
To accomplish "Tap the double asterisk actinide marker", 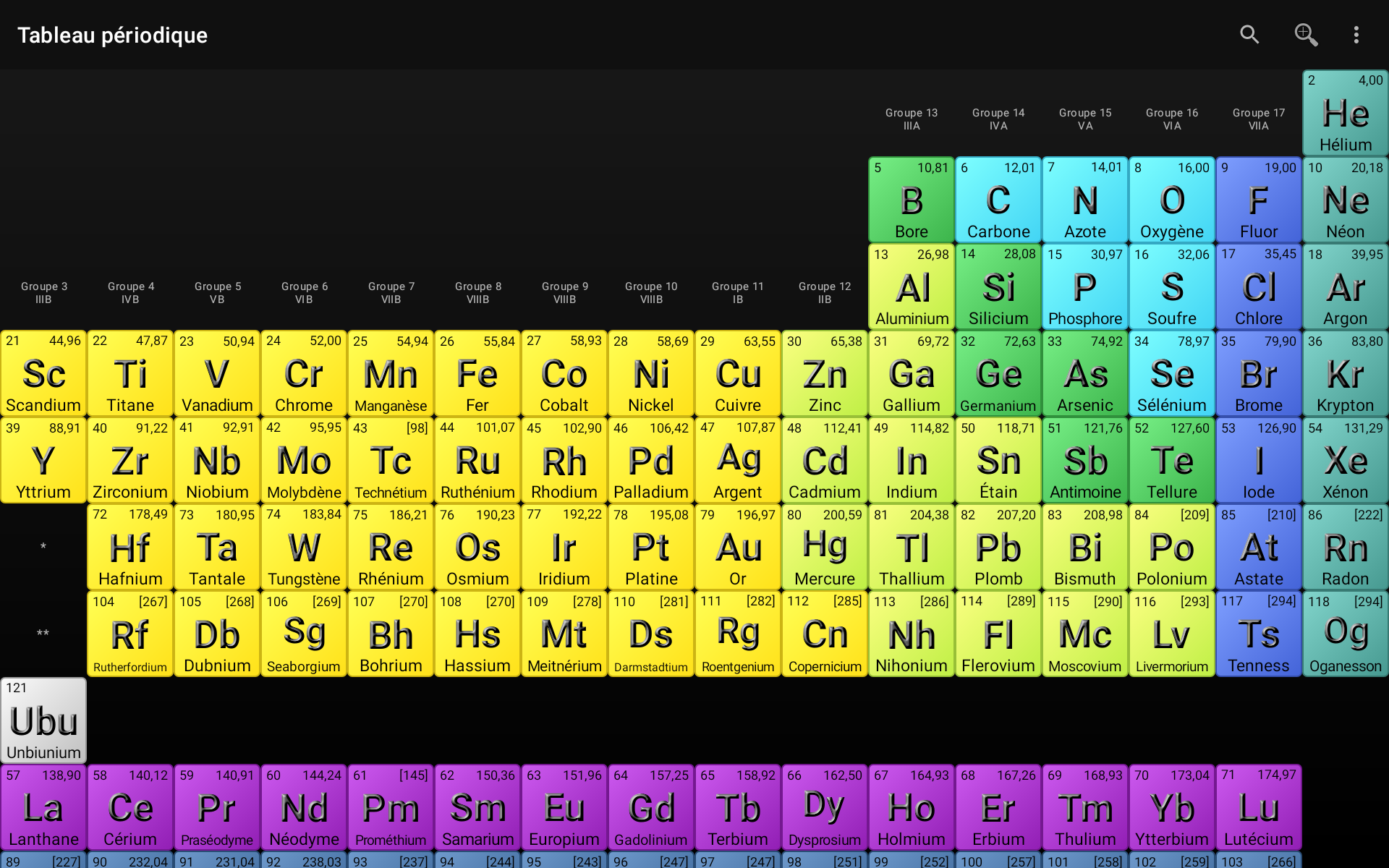I will pyautogui.click(x=43, y=634).
